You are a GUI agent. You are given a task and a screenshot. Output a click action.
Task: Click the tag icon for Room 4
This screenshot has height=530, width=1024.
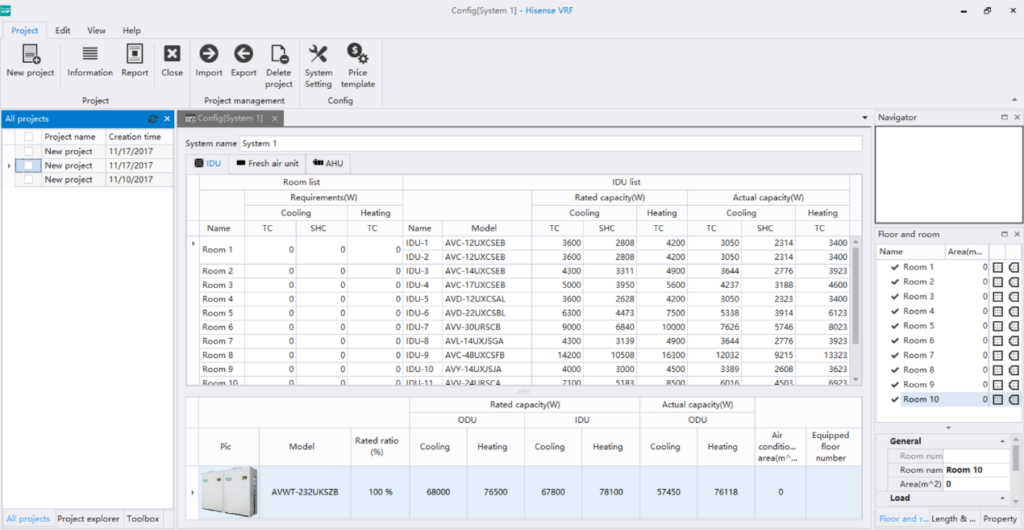pos(1014,311)
